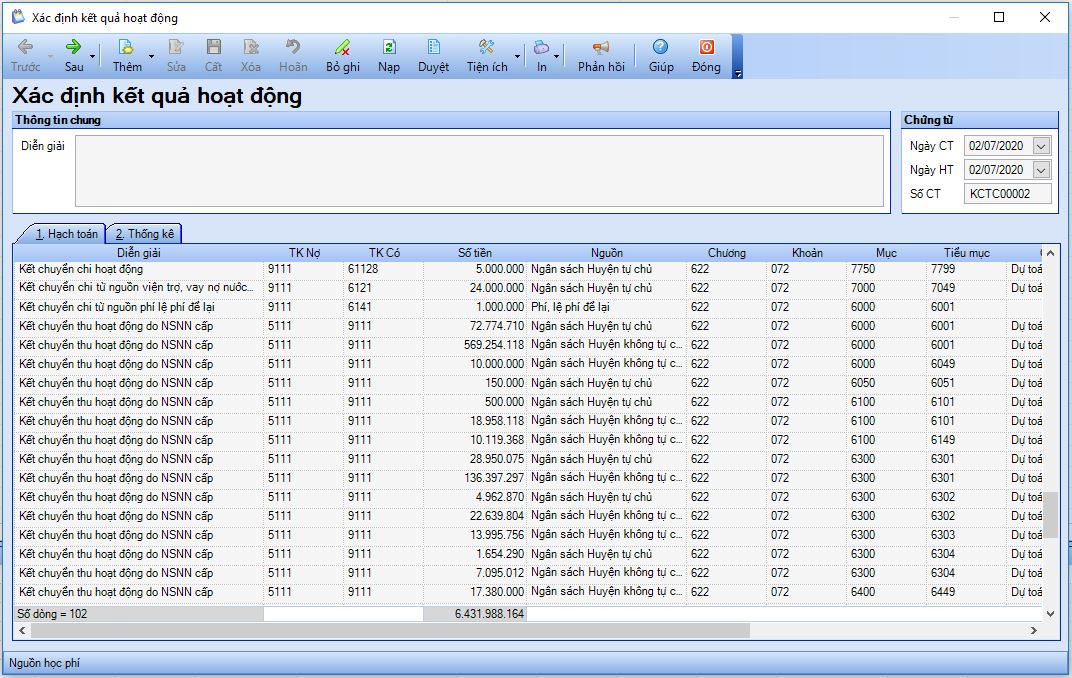Switch to the Thống kê tab
The height and width of the screenshot is (678, 1072).
[x=144, y=234]
